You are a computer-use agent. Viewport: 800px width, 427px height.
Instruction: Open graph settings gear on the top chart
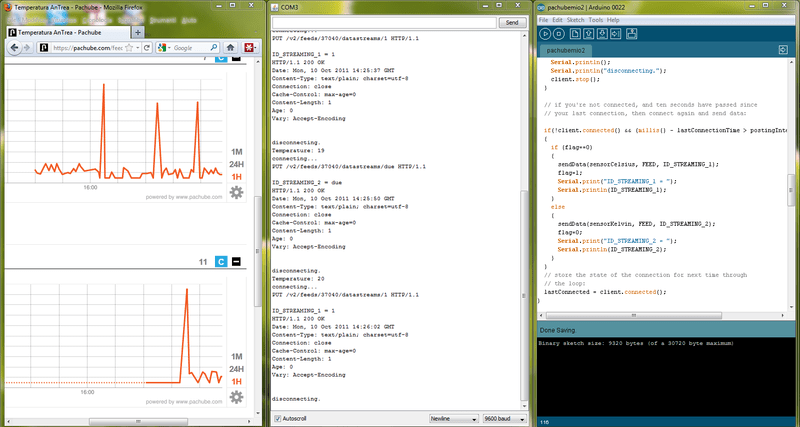237,193
